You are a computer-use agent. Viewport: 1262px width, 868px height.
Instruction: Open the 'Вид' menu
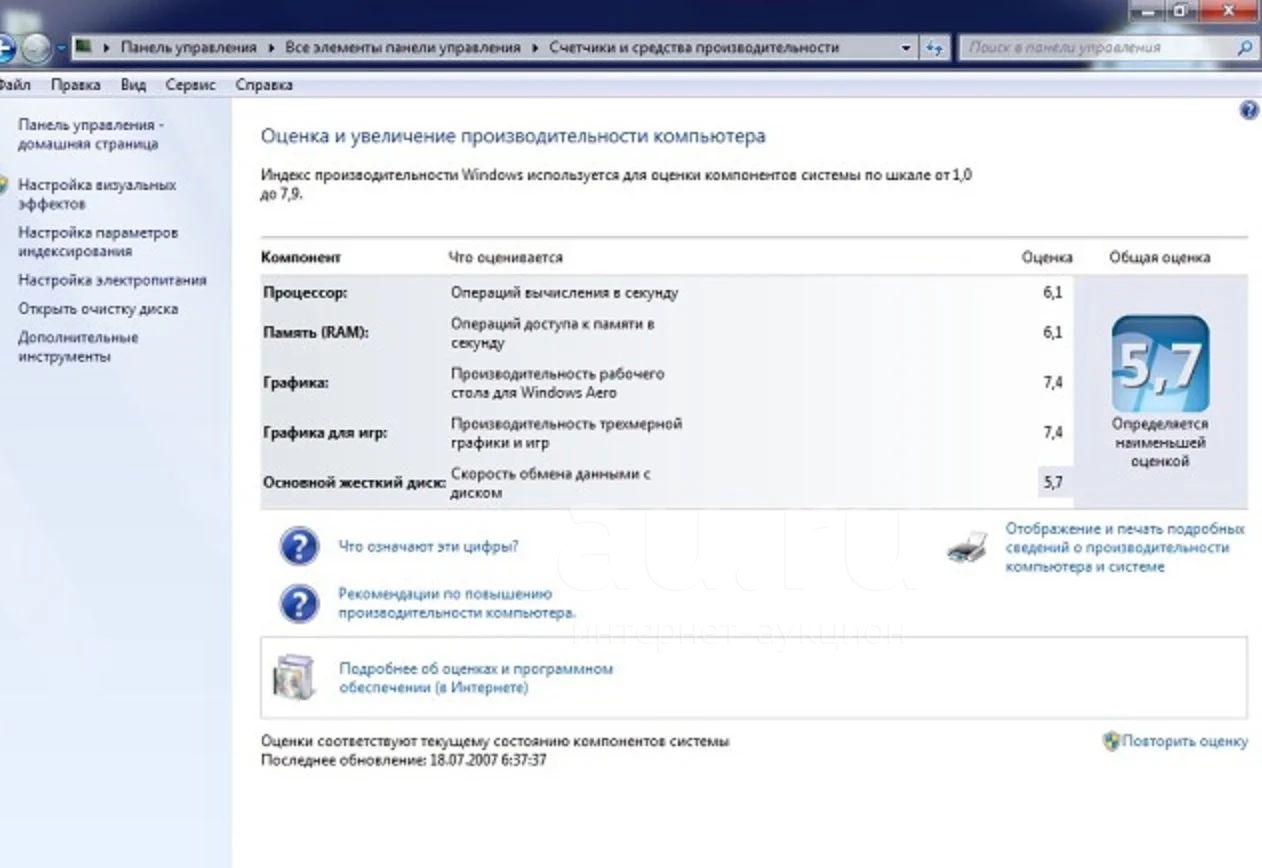click(x=133, y=85)
